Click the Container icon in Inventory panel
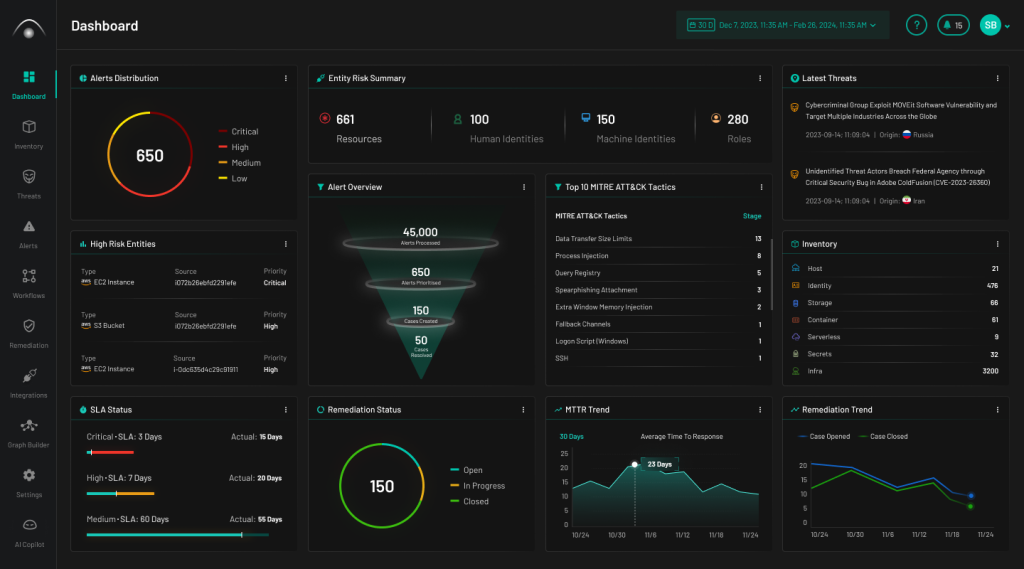This screenshot has height=569, width=1024. (x=795, y=319)
